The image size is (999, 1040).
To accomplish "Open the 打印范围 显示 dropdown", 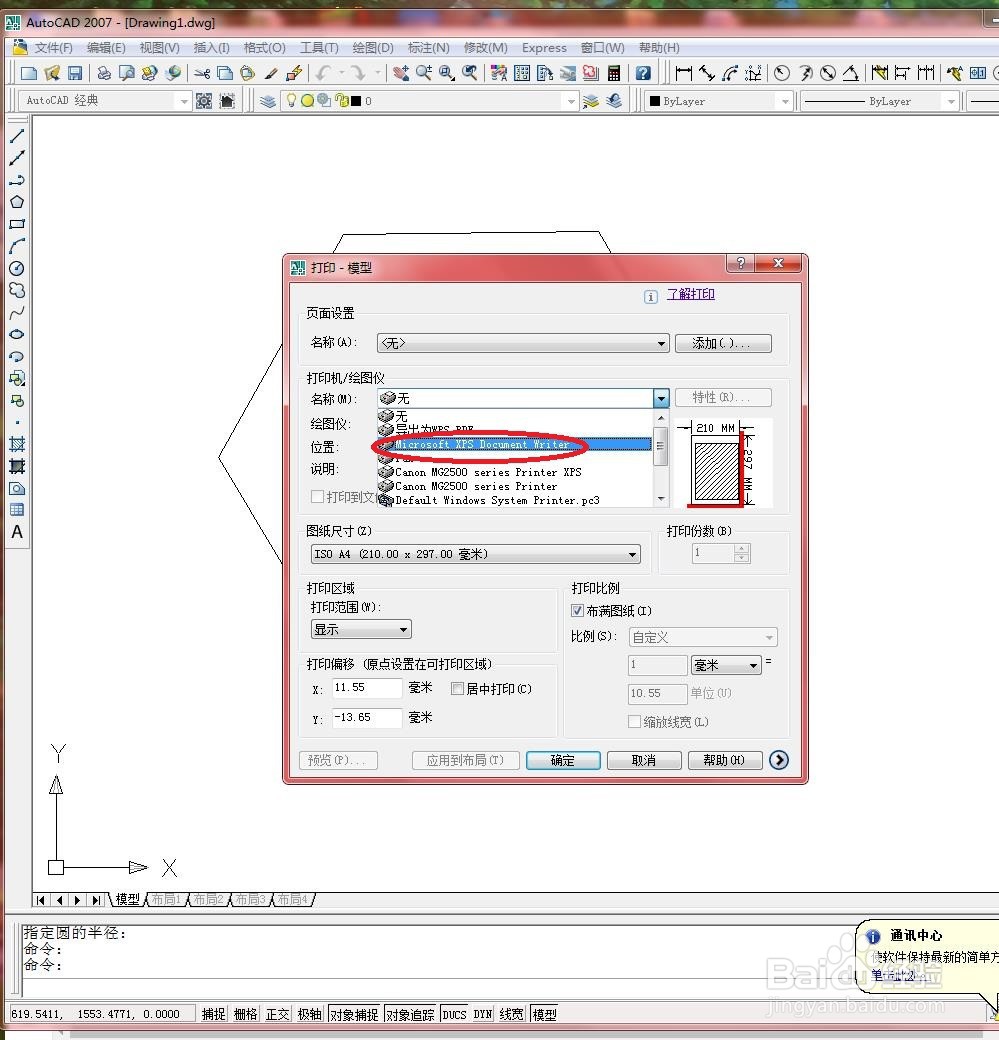I will pos(361,629).
